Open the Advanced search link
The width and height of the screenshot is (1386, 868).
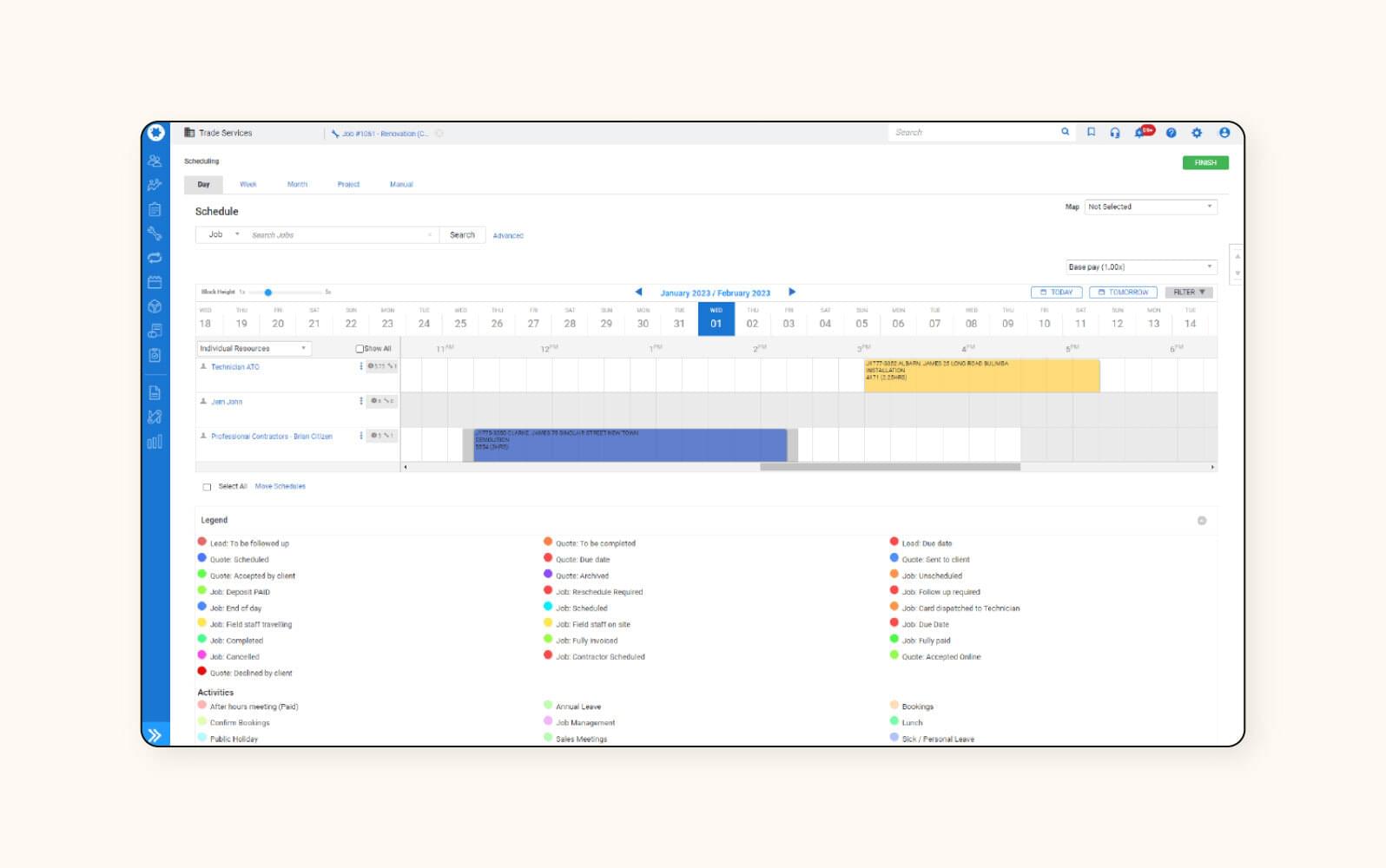pos(508,235)
